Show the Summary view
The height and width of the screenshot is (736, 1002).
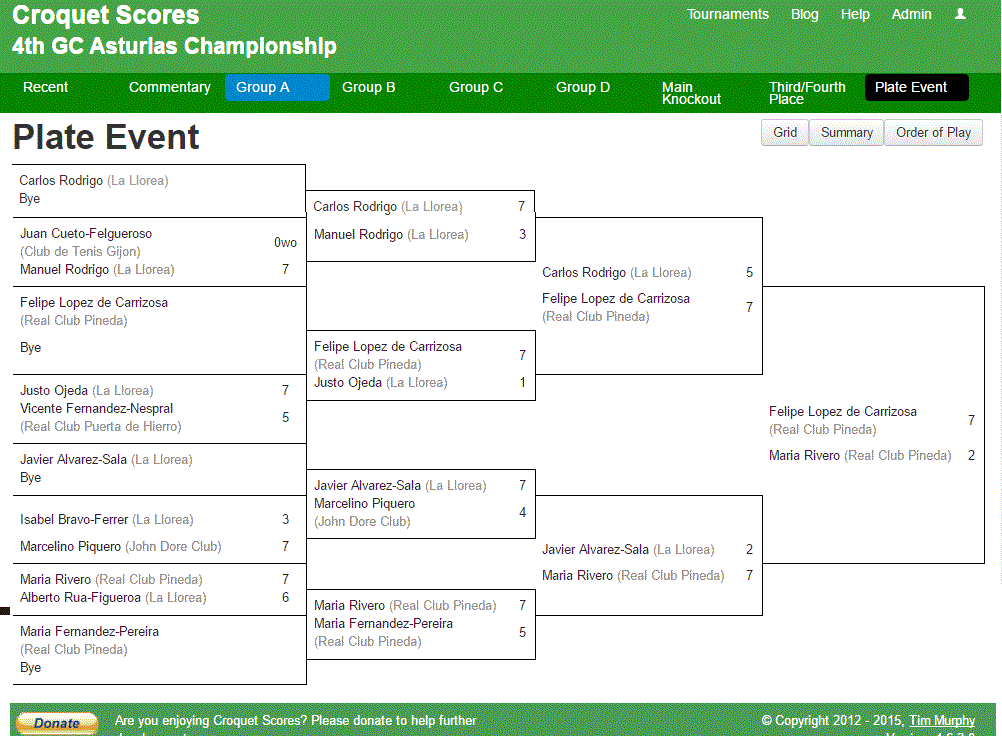point(846,133)
